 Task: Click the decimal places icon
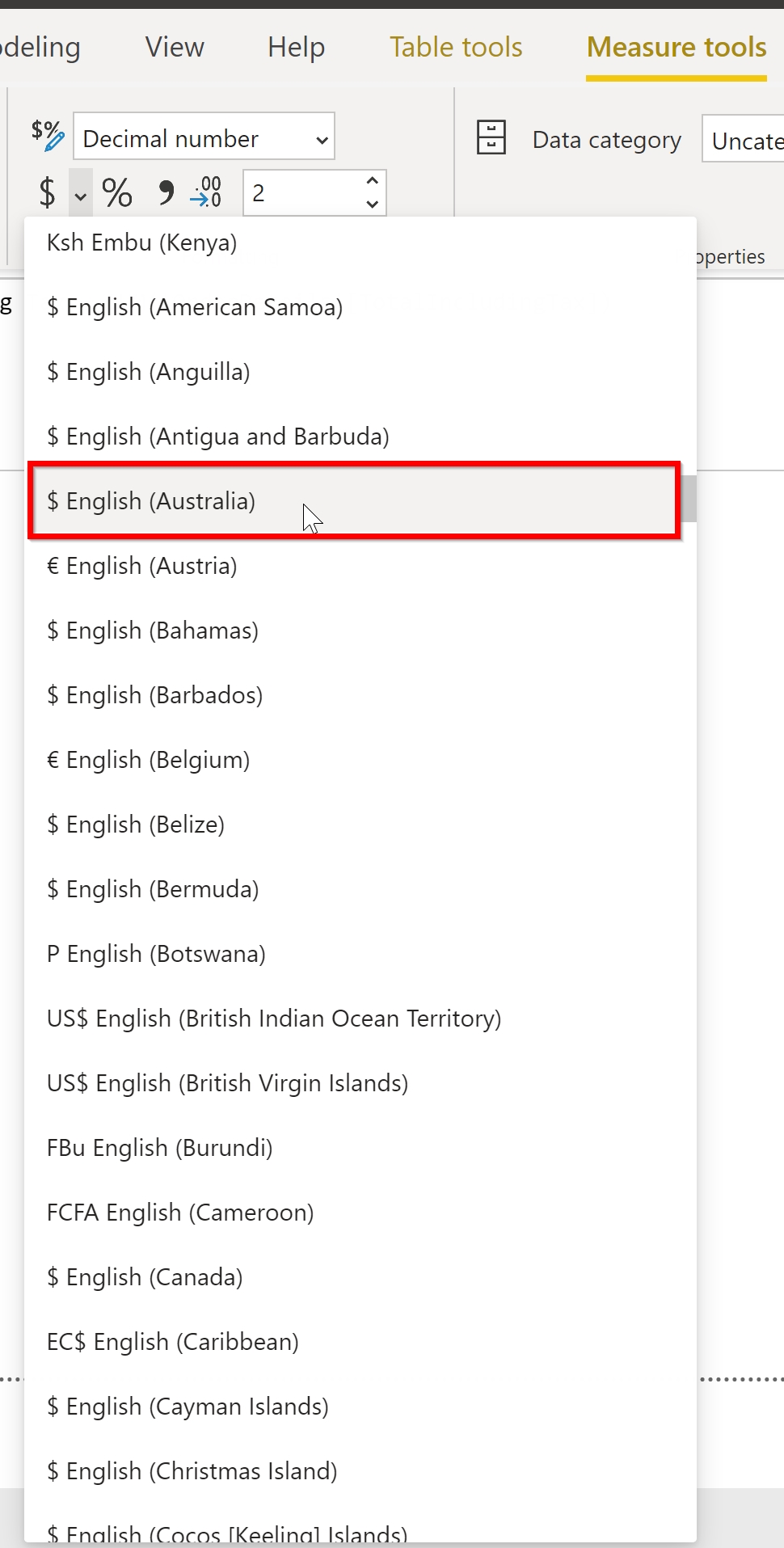[x=206, y=192]
